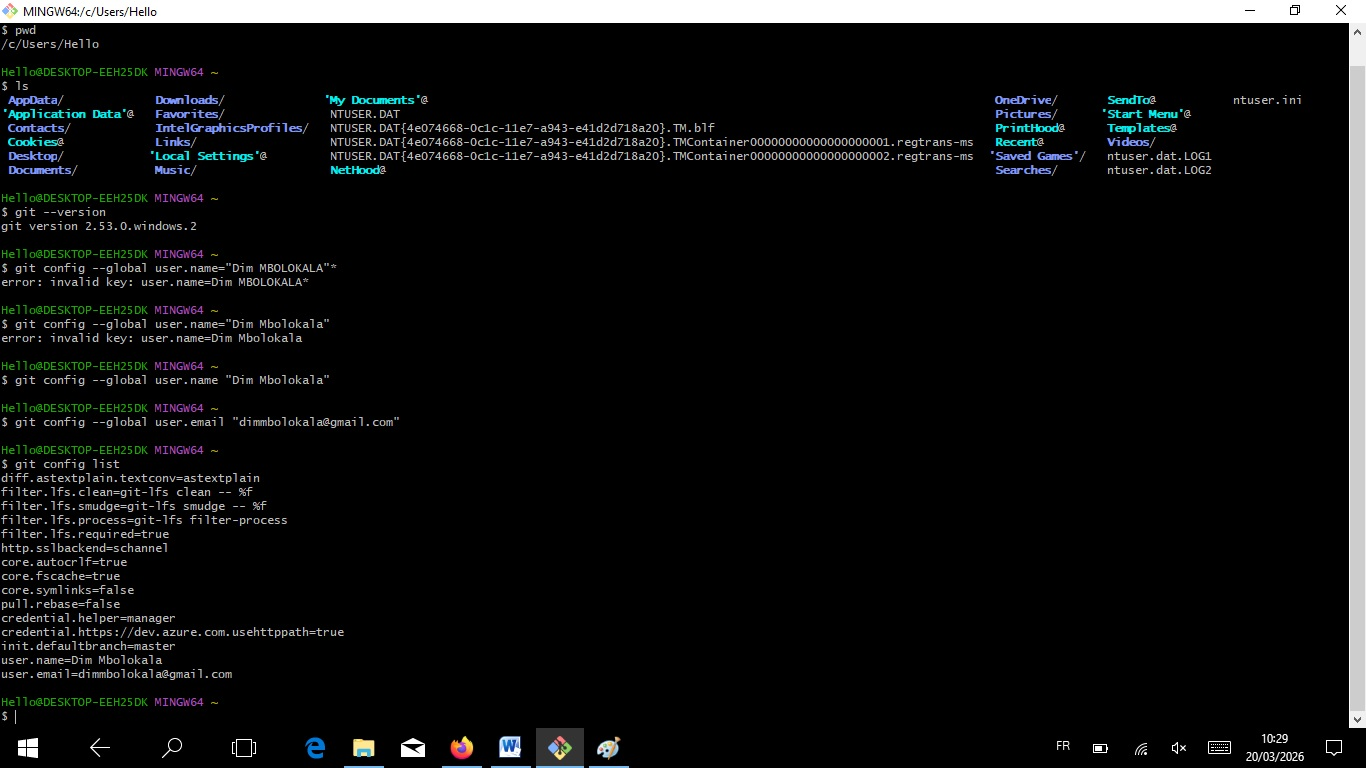Show the touch keyboard

1219,748
